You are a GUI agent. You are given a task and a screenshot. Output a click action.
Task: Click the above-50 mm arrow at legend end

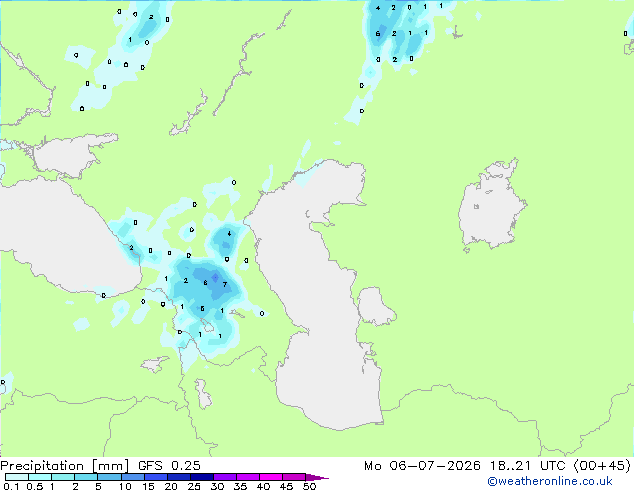coord(317,477)
